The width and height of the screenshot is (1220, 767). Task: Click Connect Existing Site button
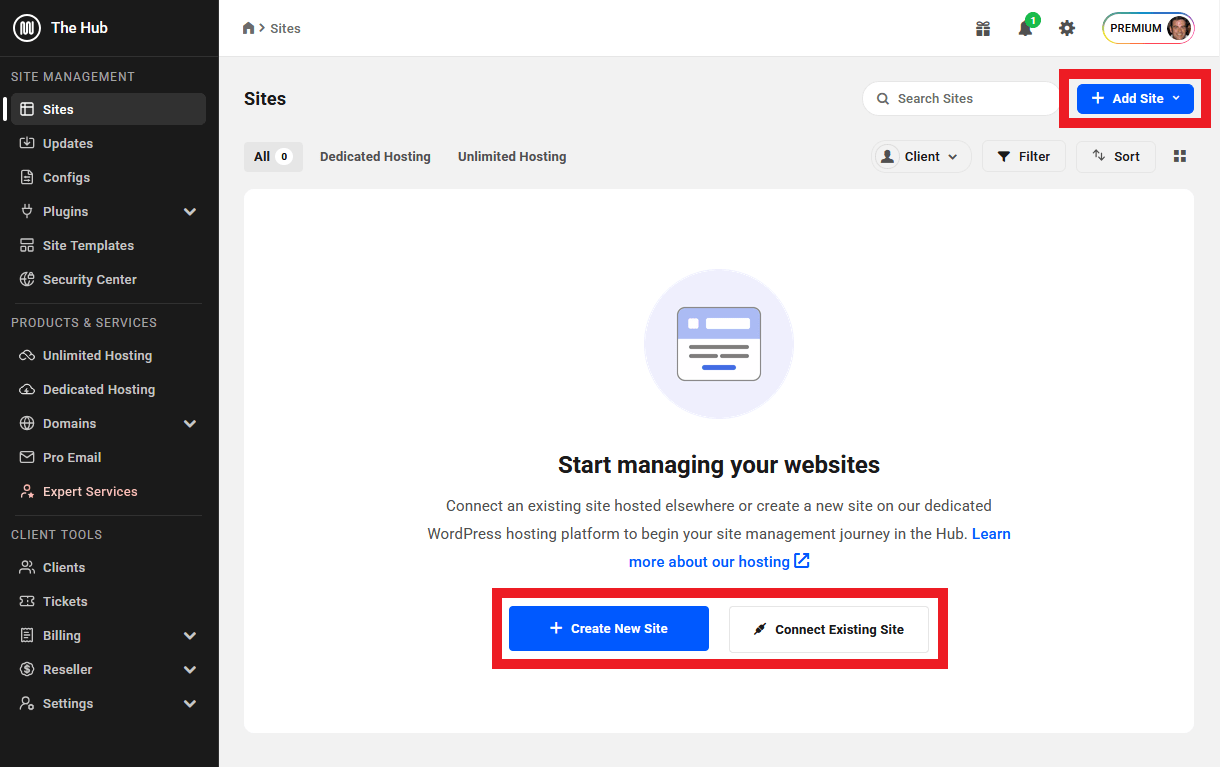tap(829, 630)
